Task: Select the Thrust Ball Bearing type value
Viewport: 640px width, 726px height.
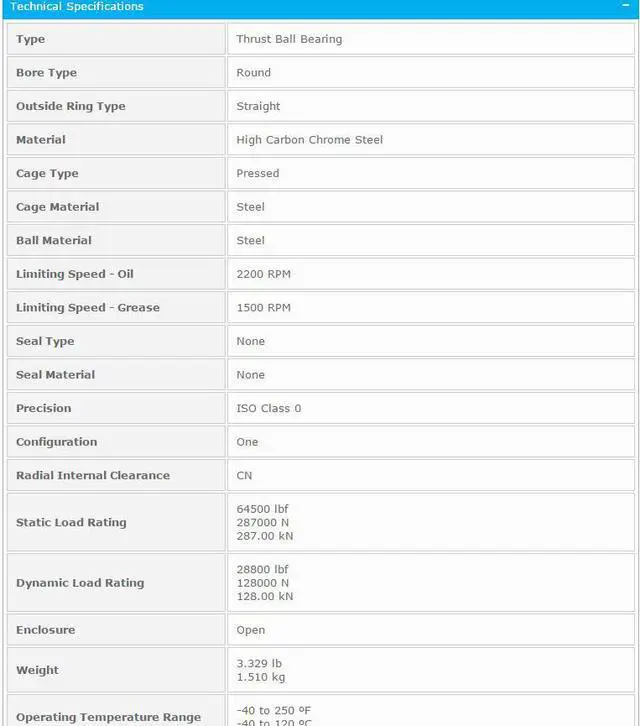Action: 289,39
